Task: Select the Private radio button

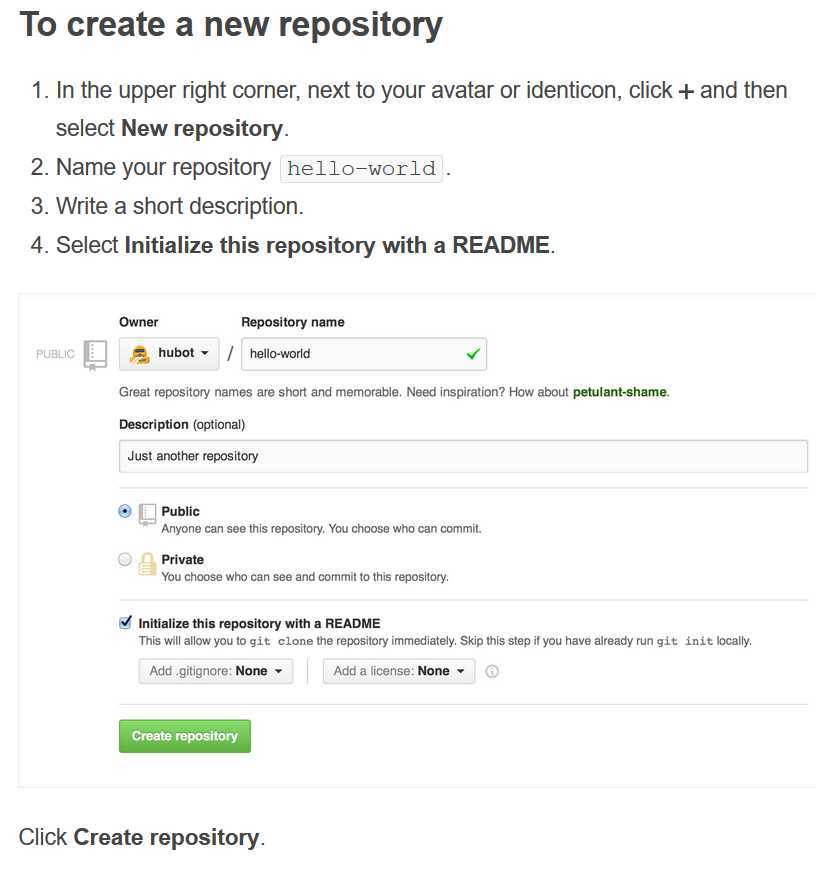Action: (x=125, y=559)
